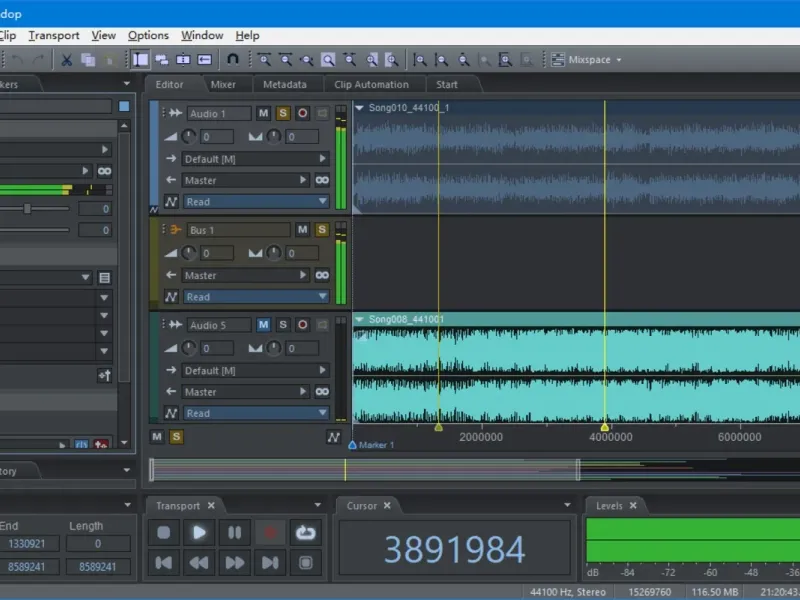Stop playback with the Stop button
The image size is (800, 600).
[x=164, y=533]
